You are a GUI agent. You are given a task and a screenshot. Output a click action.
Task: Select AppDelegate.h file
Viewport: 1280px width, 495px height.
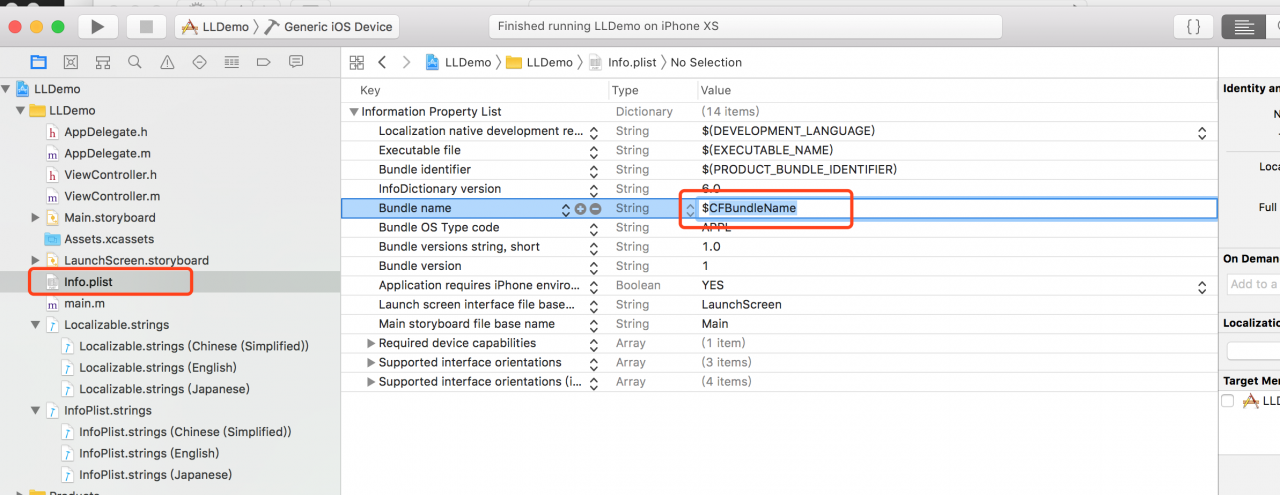coord(106,132)
